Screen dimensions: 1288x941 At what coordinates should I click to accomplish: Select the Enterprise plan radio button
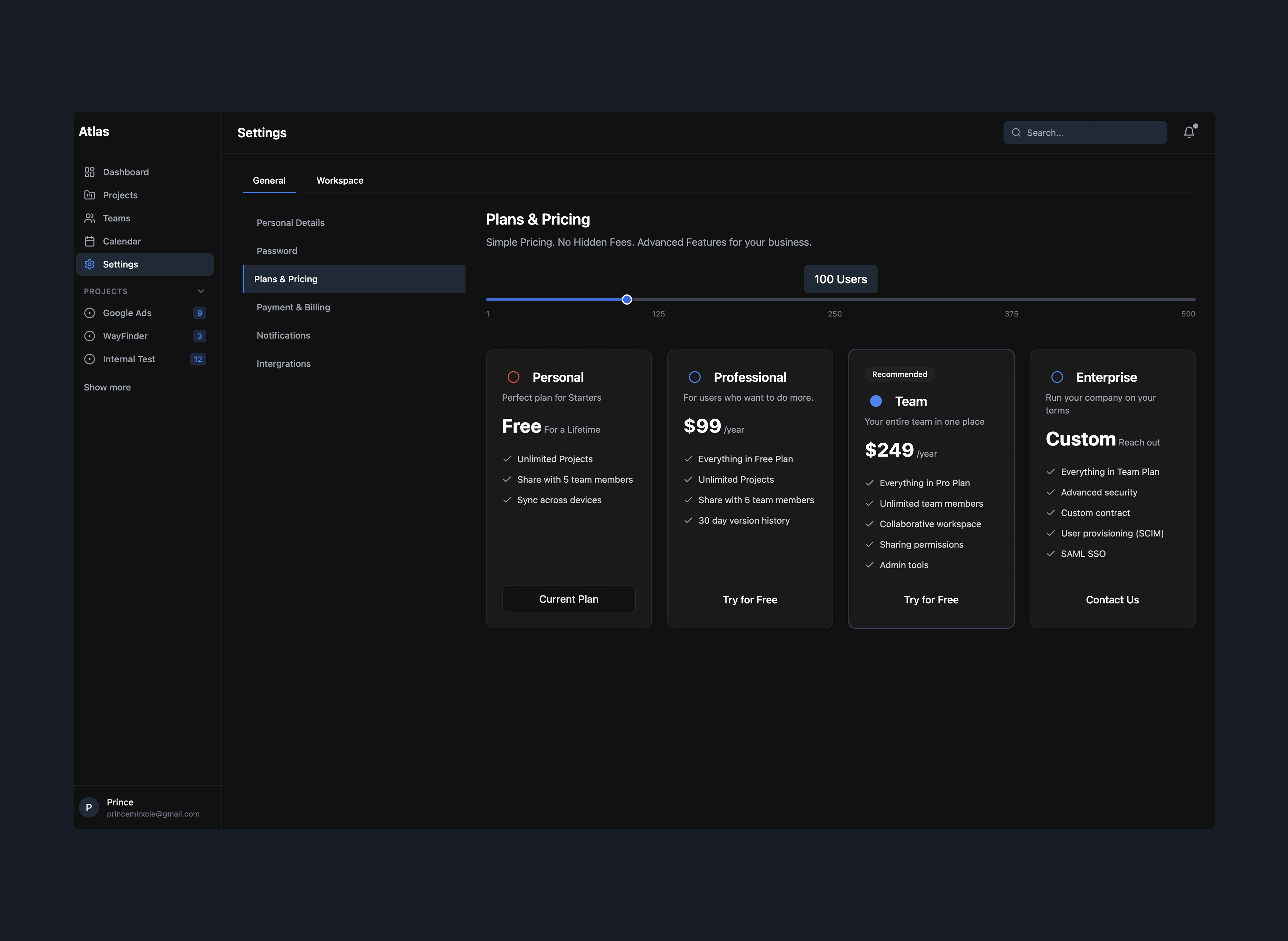pos(1057,377)
